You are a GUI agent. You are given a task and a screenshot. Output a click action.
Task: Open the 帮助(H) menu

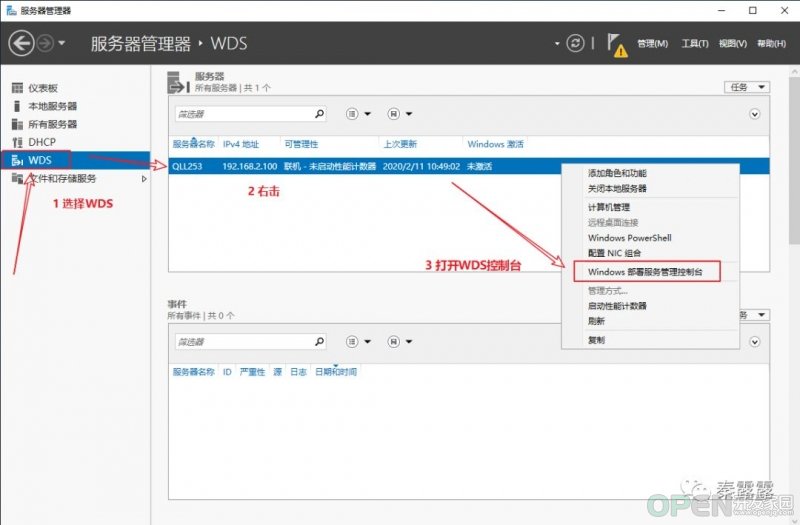click(771, 44)
